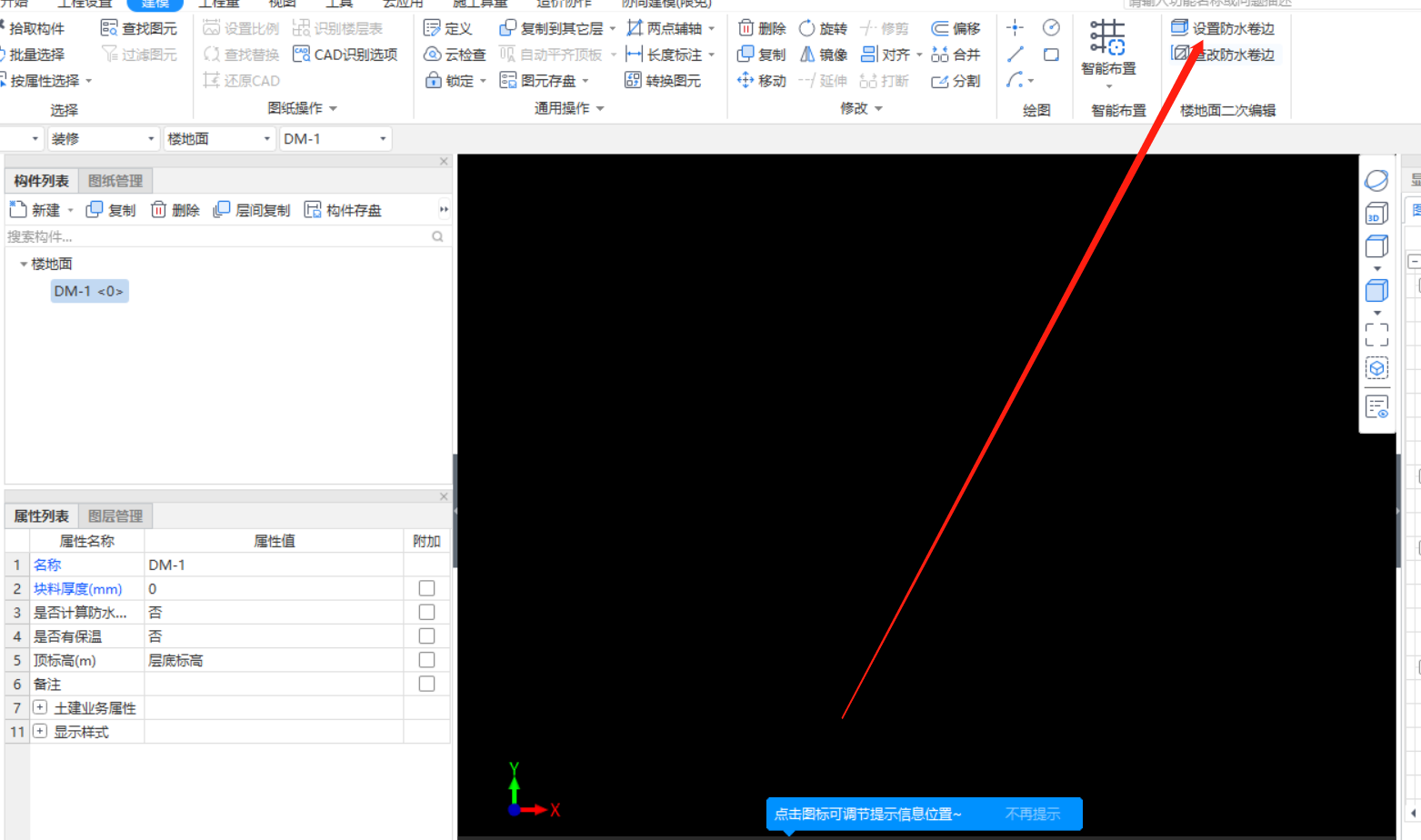Open the 按属性选择 dropdown arrow
This screenshot has height=840, width=1421.
pyautogui.click(x=89, y=81)
